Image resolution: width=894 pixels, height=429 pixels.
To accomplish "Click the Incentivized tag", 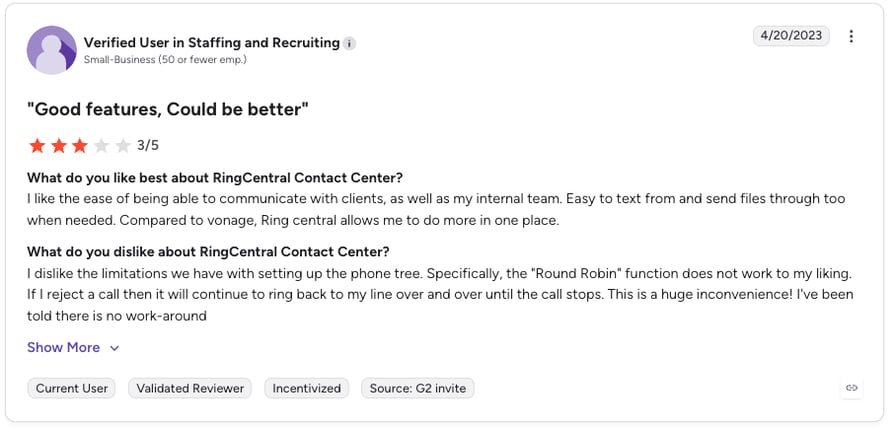I will (306, 388).
